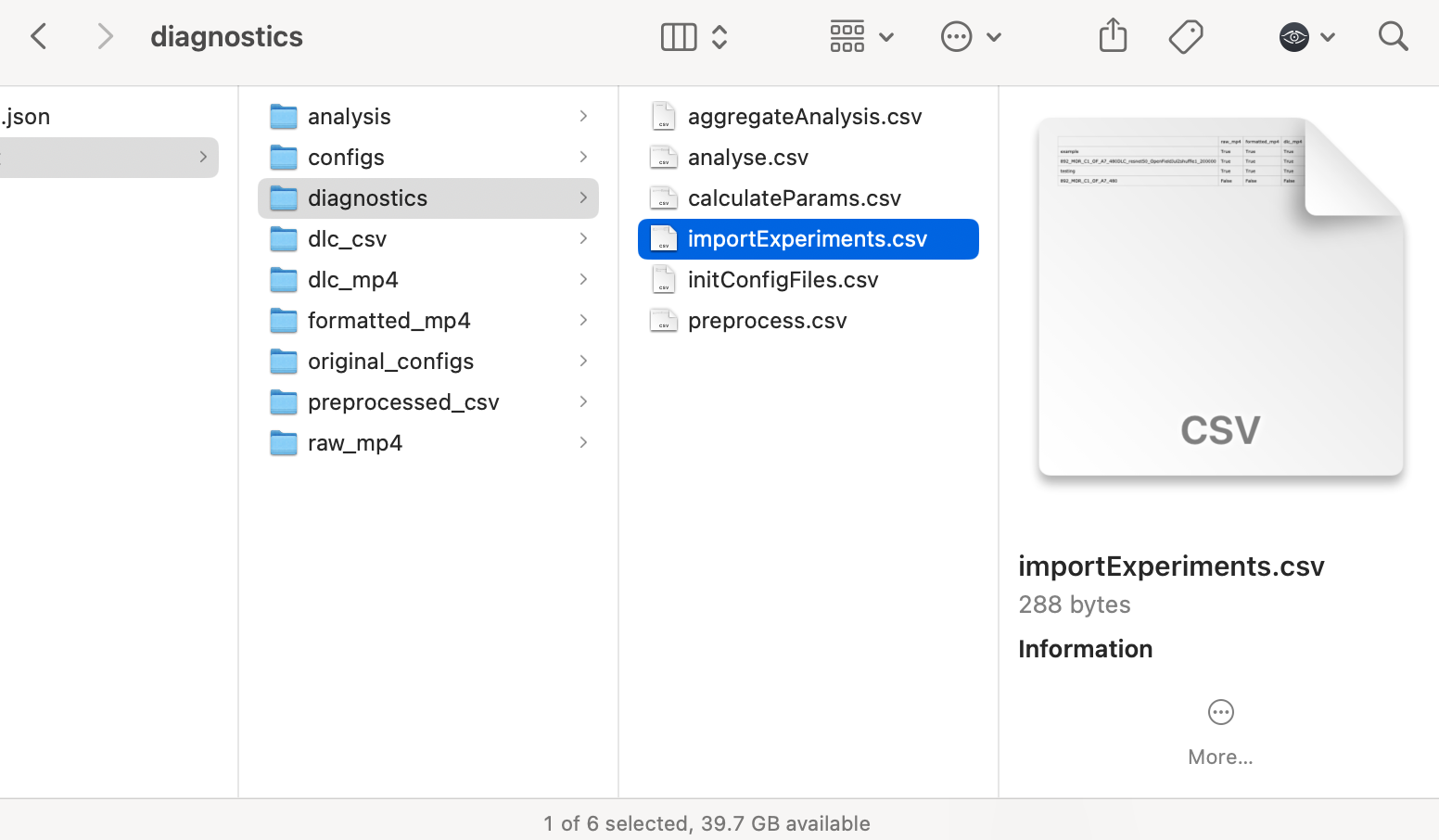Select initConfigFiles.csv file
1439x840 pixels.
click(x=809, y=280)
